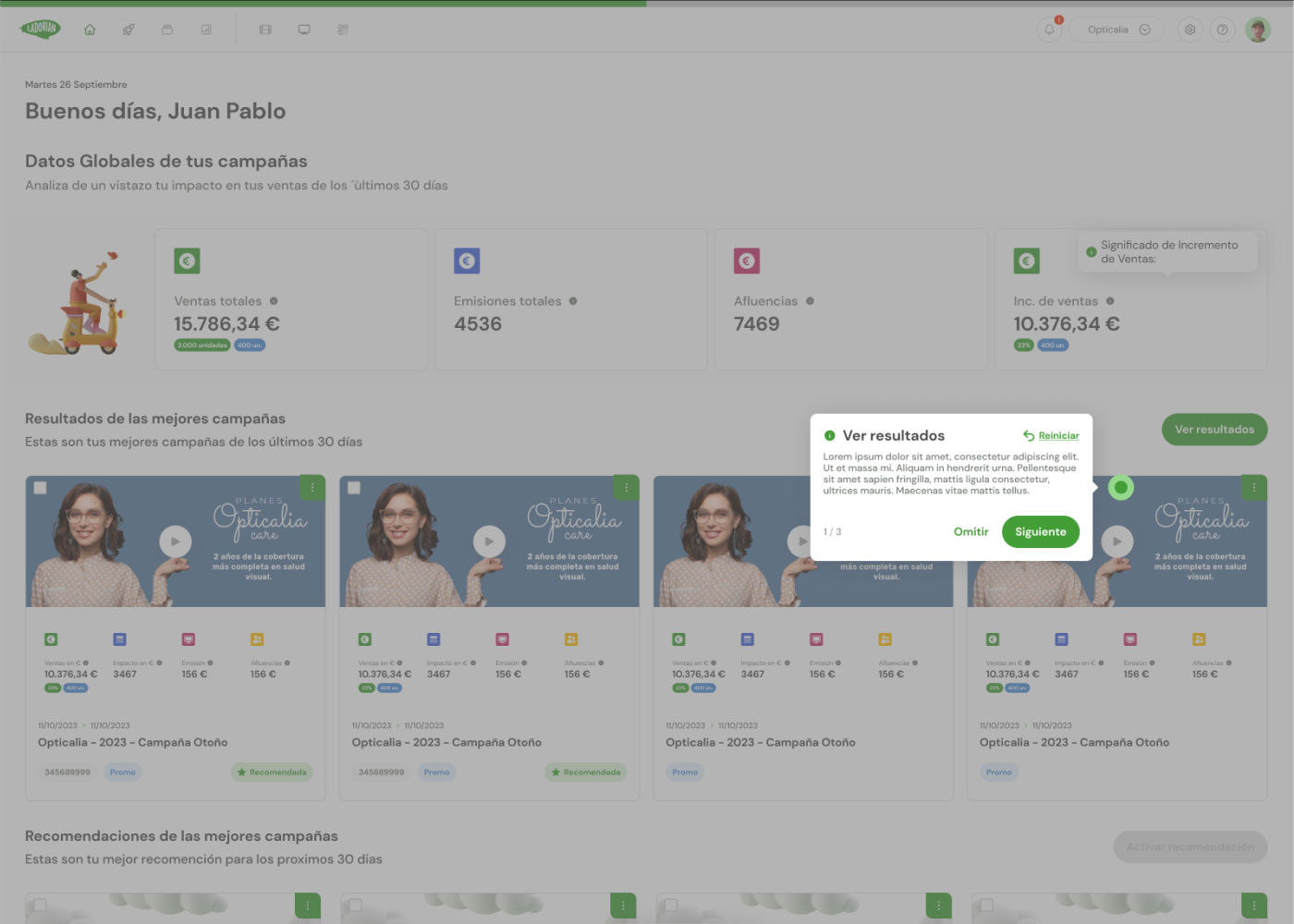Open the notifications bell

coord(1049,30)
